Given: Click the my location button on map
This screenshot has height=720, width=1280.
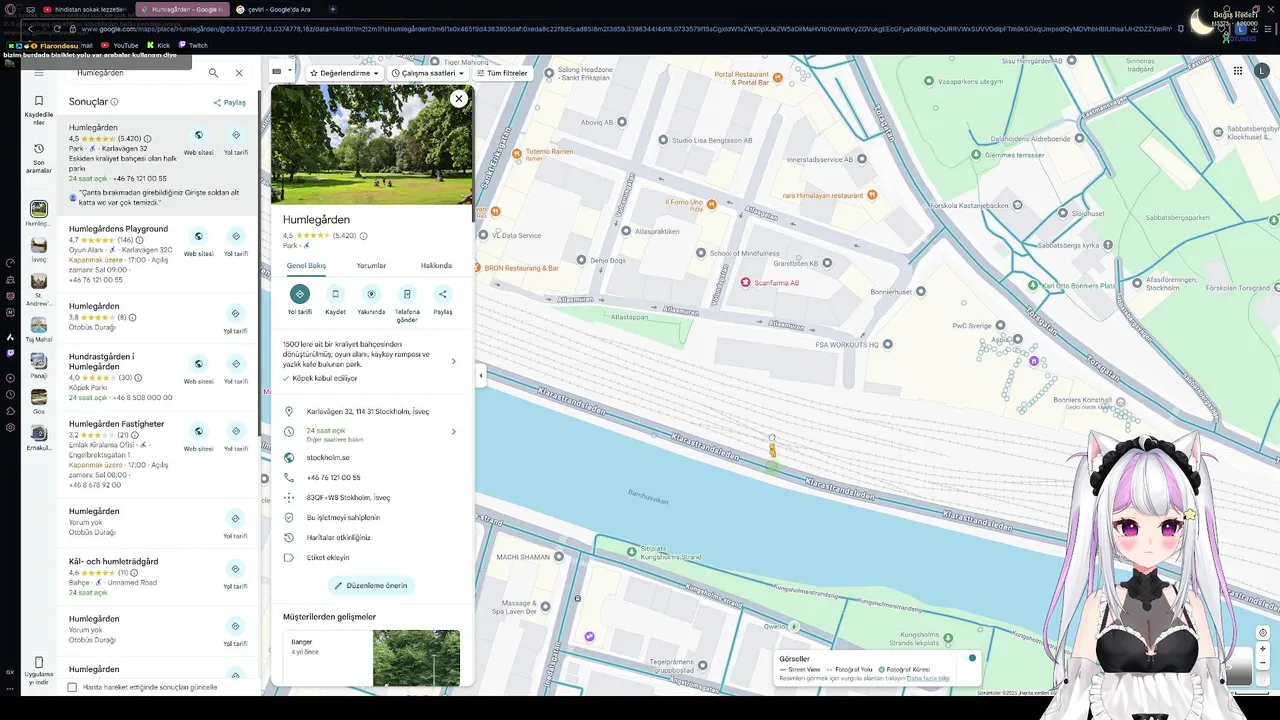Looking at the screenshot, I should (1263, 633).
